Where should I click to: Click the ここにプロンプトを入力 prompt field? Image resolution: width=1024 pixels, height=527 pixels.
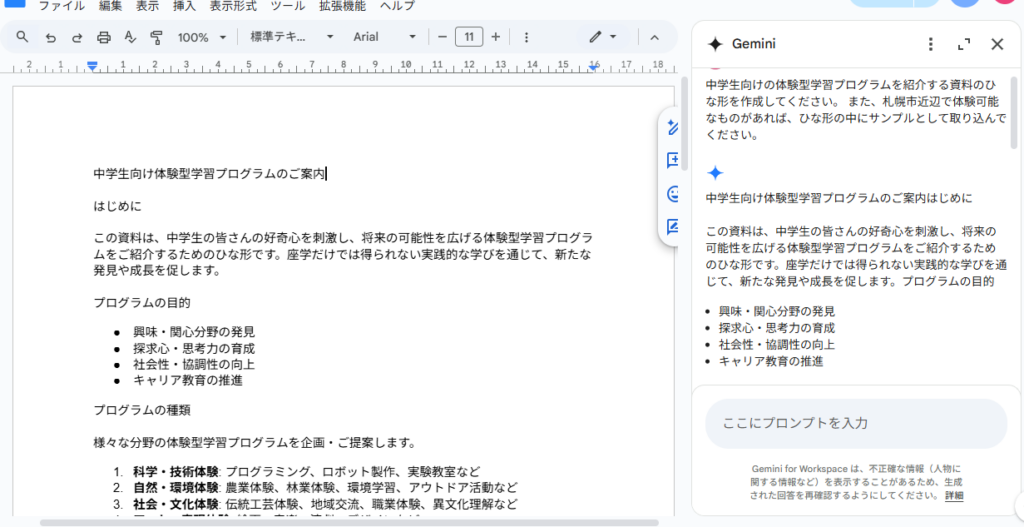(856, 423)
